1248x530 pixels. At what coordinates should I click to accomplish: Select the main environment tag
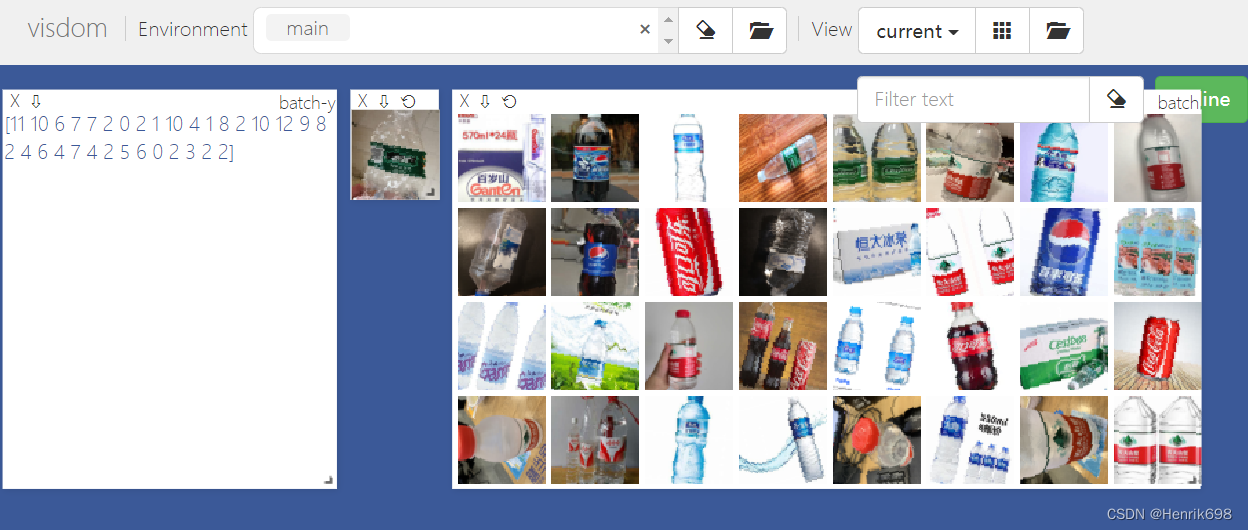point(307,29)
